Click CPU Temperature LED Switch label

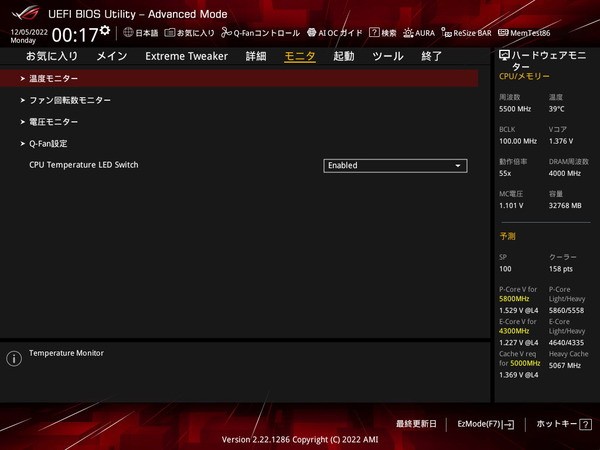pos(84,165)
